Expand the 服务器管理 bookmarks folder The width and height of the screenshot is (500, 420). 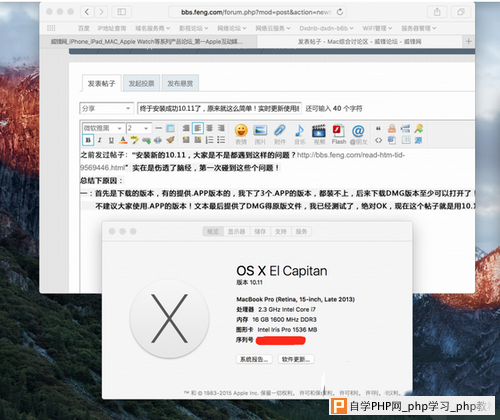419,28
